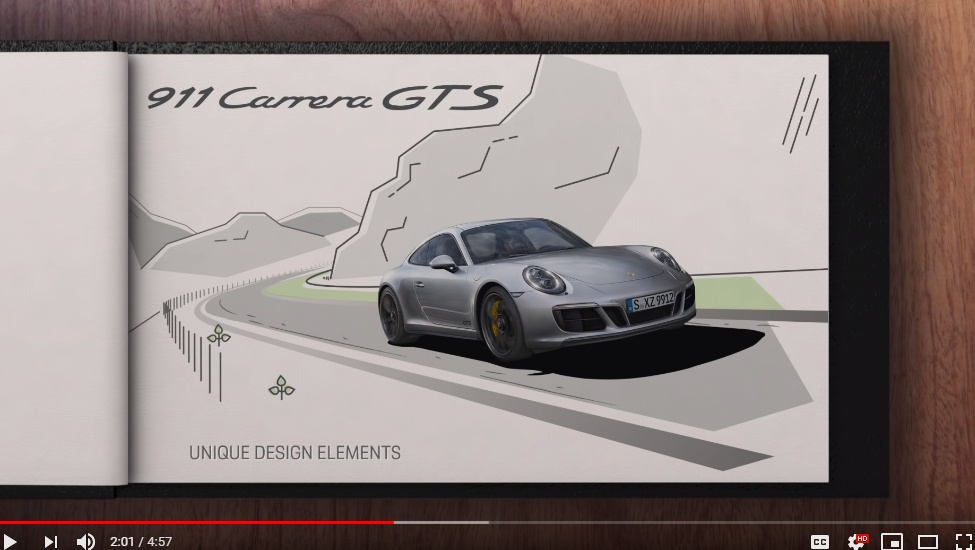Enter fullscreen mode
Viewport: 975px width, 550px height.
pyautogui.click(x=963, y=542)
